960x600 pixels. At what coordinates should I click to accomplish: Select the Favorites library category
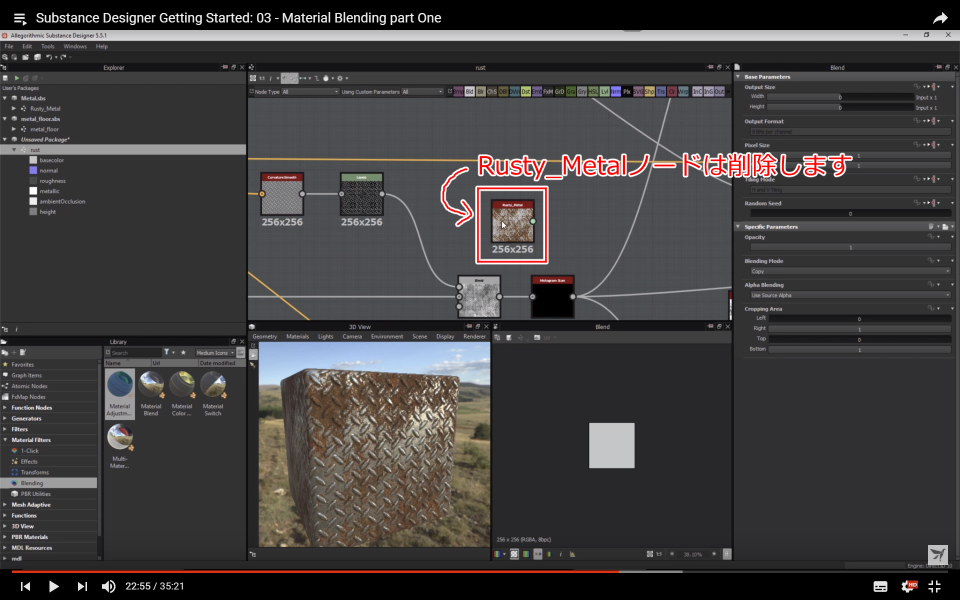(x=23, y=365)
